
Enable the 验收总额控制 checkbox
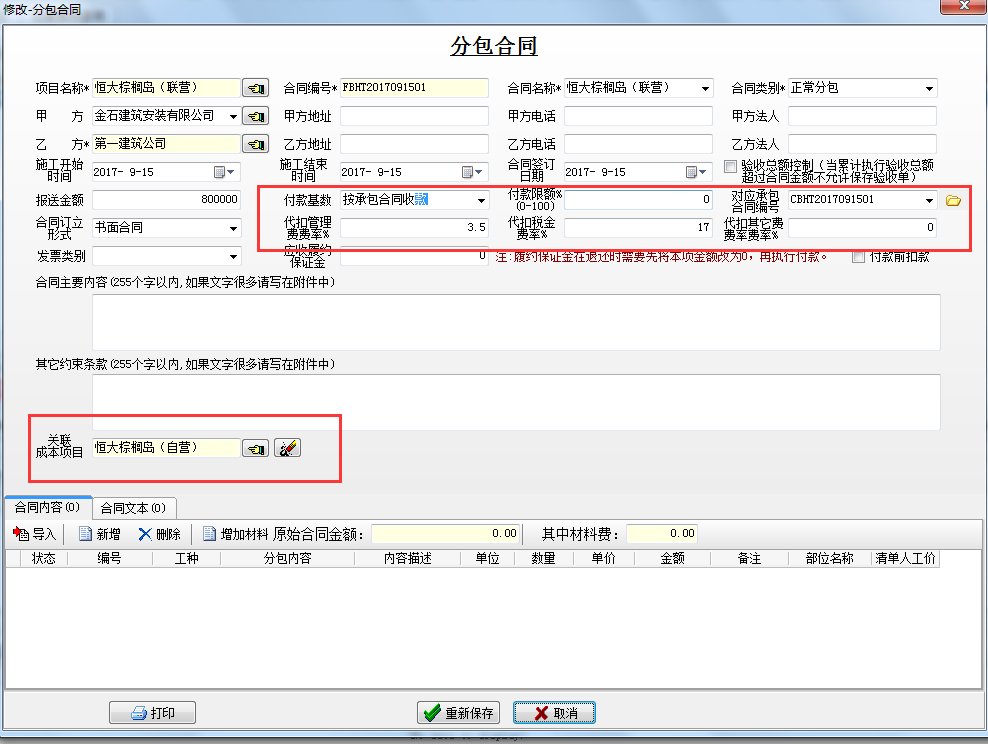point(730,166)
